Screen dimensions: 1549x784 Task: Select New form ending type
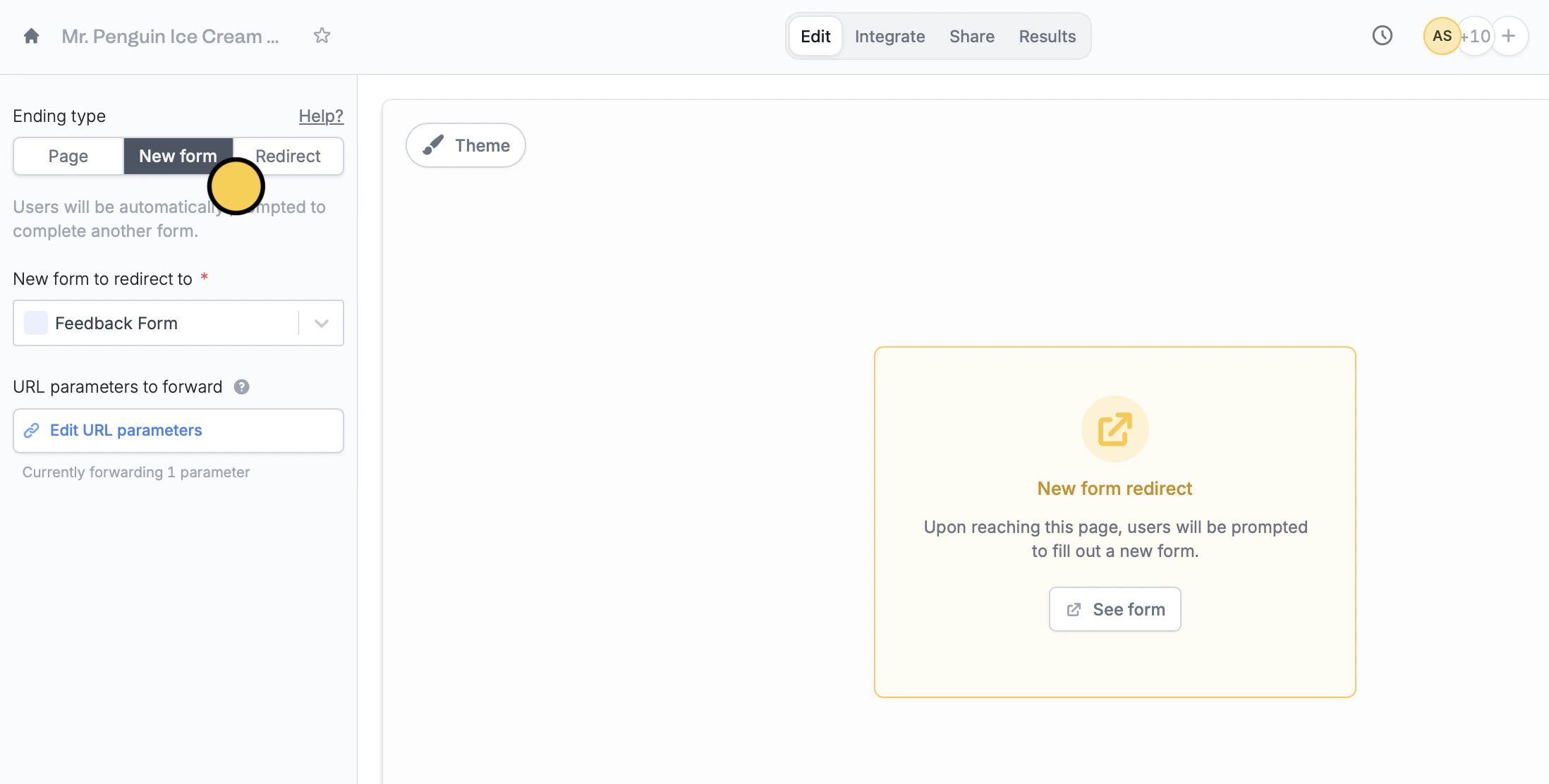pos(177,156)
